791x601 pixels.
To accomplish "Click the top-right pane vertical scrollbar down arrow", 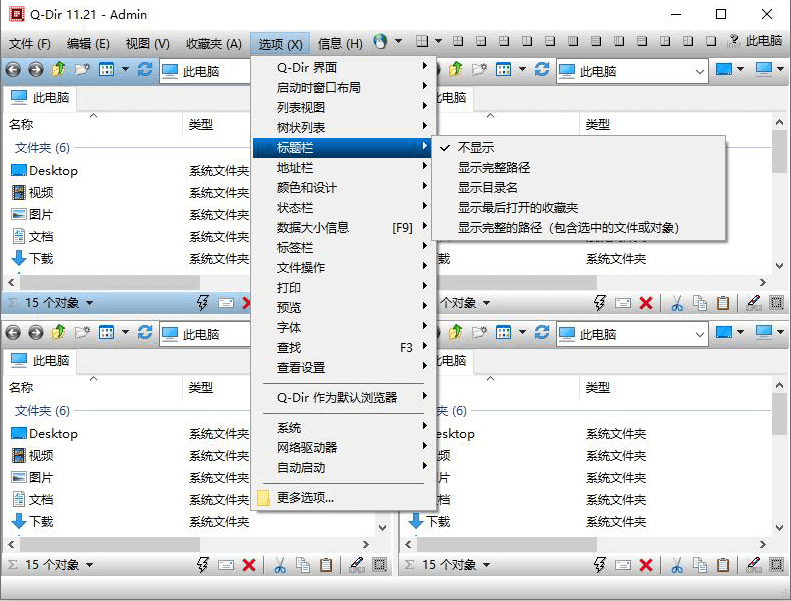I will [780, 265].
